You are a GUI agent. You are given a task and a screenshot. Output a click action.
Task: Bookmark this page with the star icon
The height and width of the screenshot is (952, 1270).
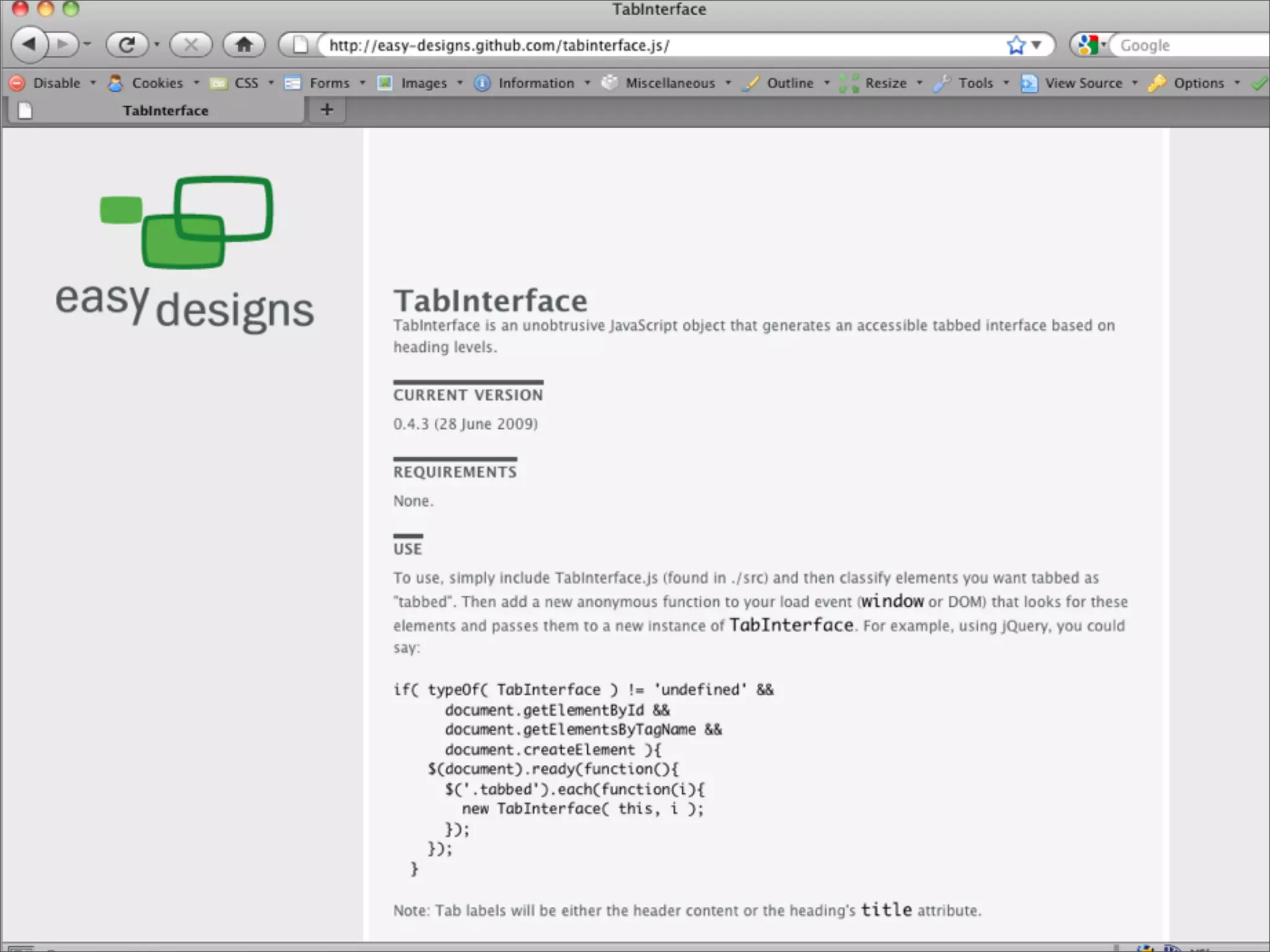1016,45
